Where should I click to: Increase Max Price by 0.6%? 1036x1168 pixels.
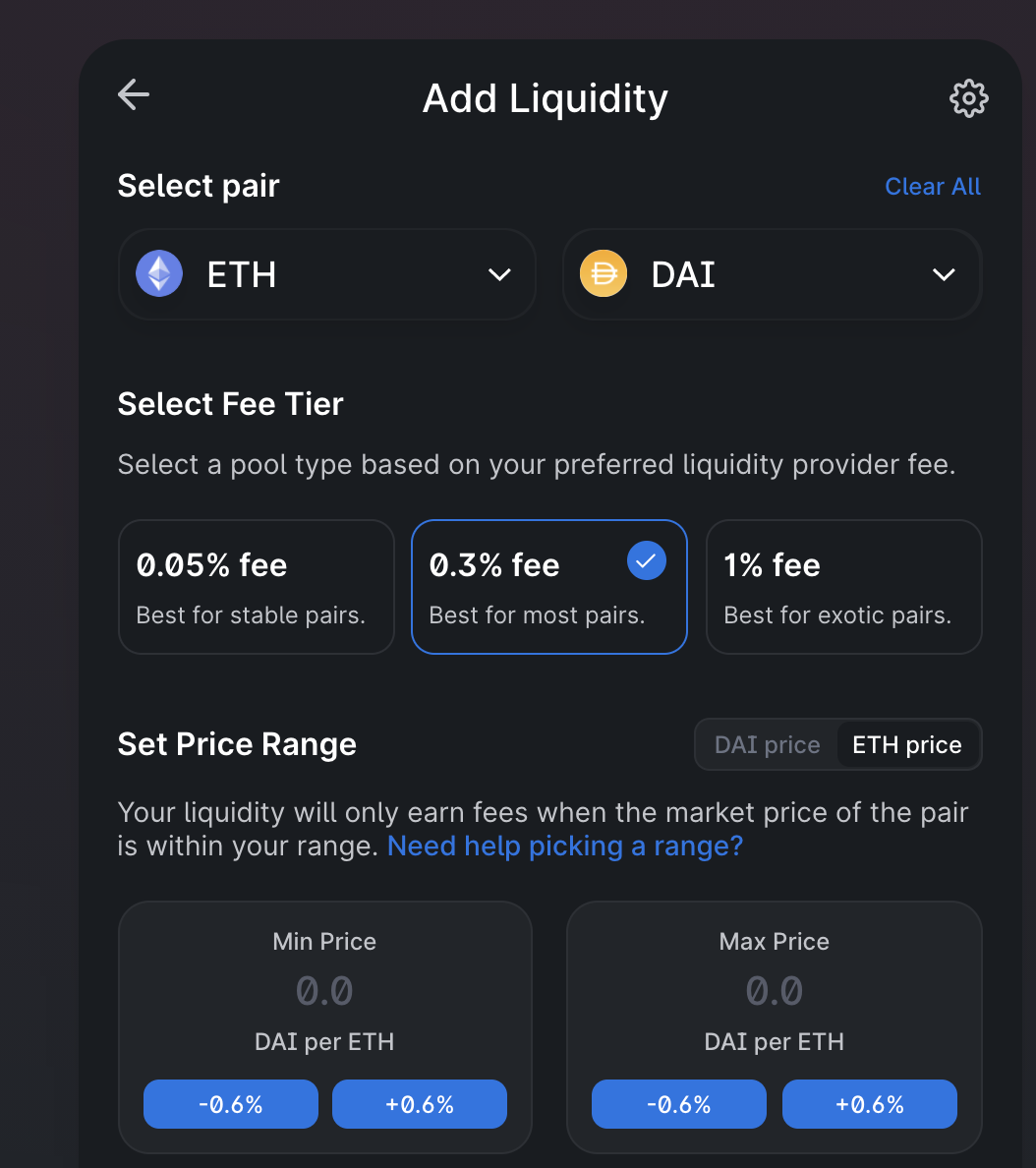pos(869,1104)
